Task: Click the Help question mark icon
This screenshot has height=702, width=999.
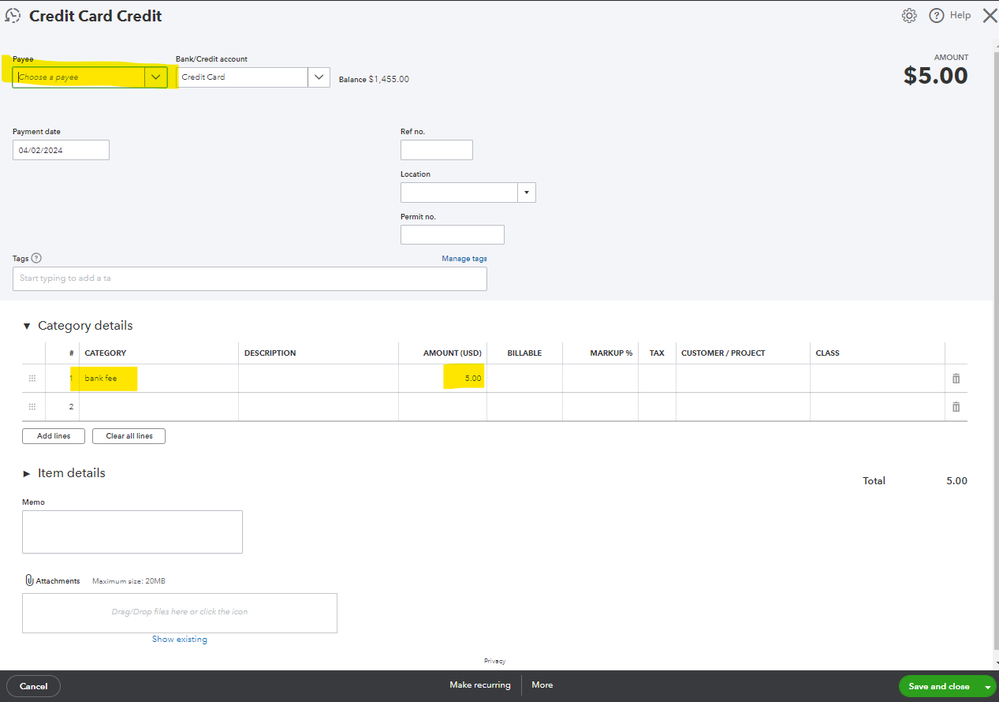Action: 936,15
